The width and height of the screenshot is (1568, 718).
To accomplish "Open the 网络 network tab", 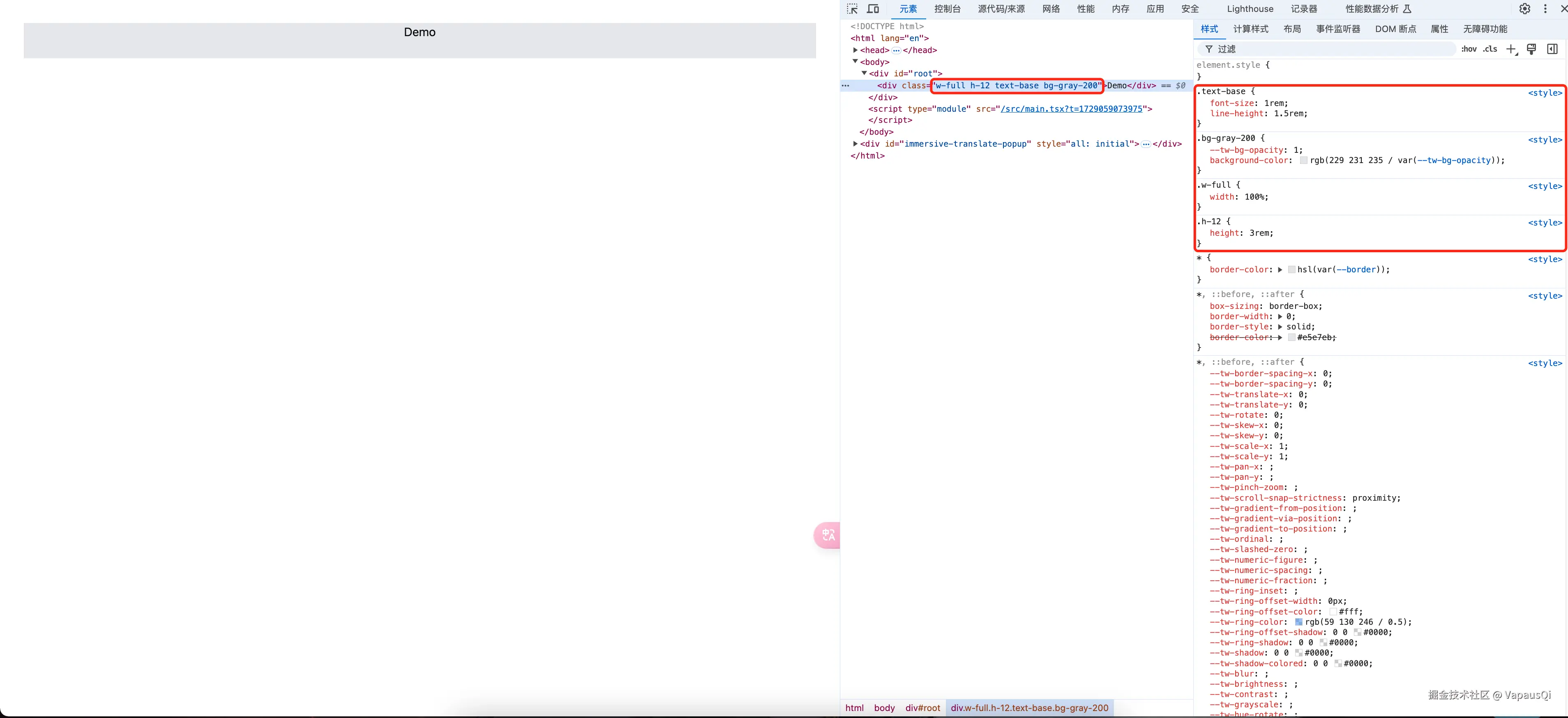I will point(1051,9).
